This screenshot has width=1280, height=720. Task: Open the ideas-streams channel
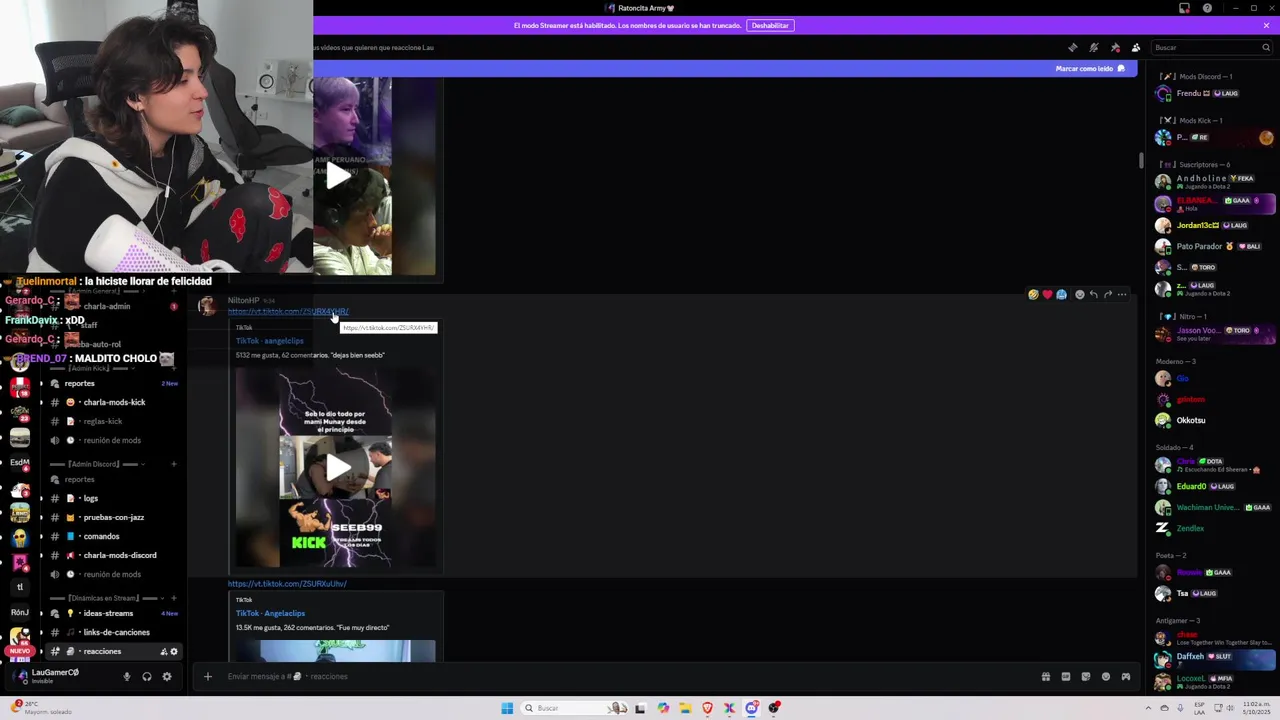(x=115, y=613)
